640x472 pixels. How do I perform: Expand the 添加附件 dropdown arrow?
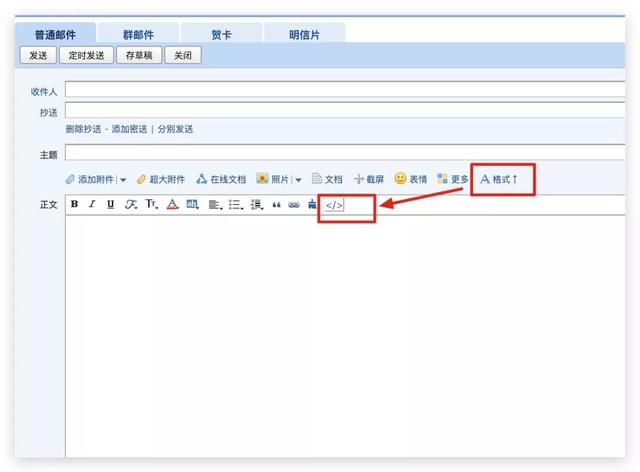pos(123,180)
